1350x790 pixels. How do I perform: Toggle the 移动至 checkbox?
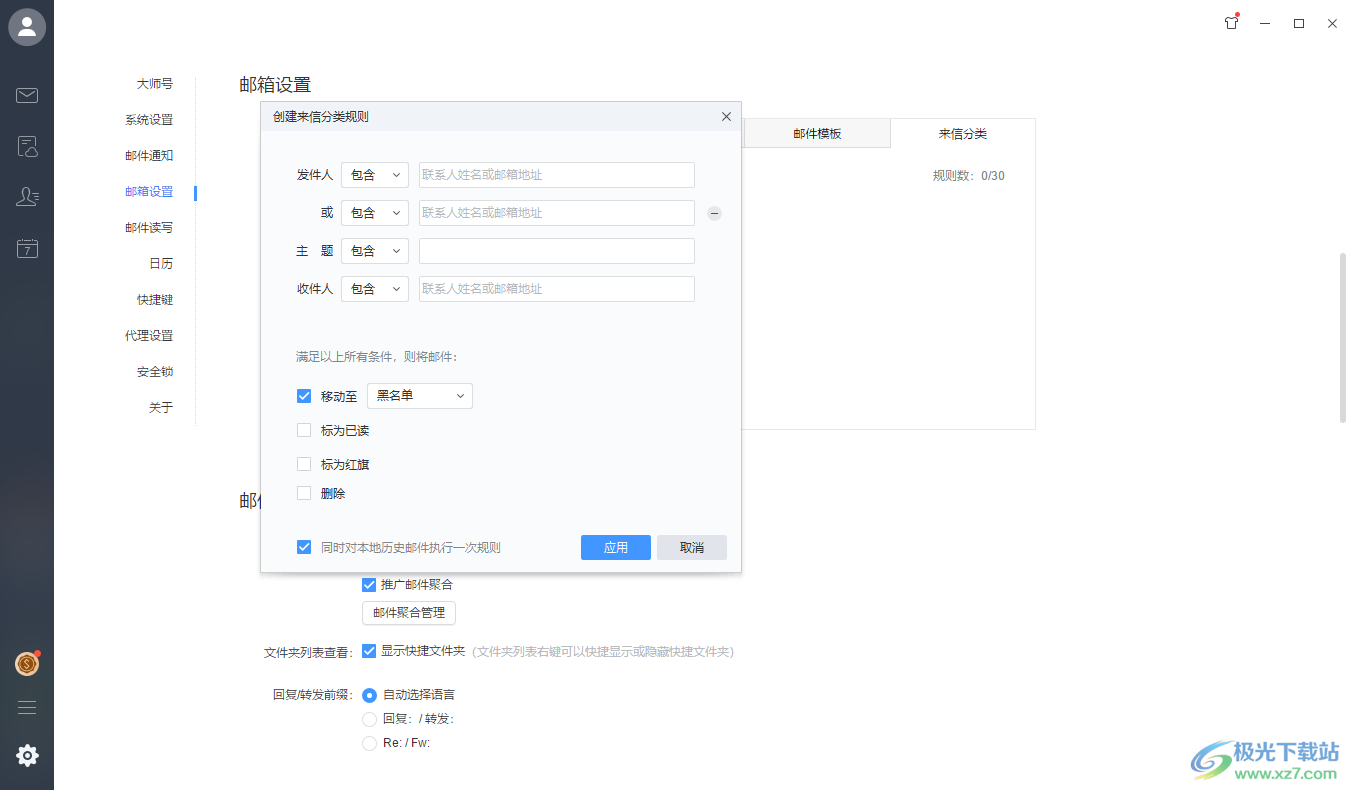tap(304, 396)
